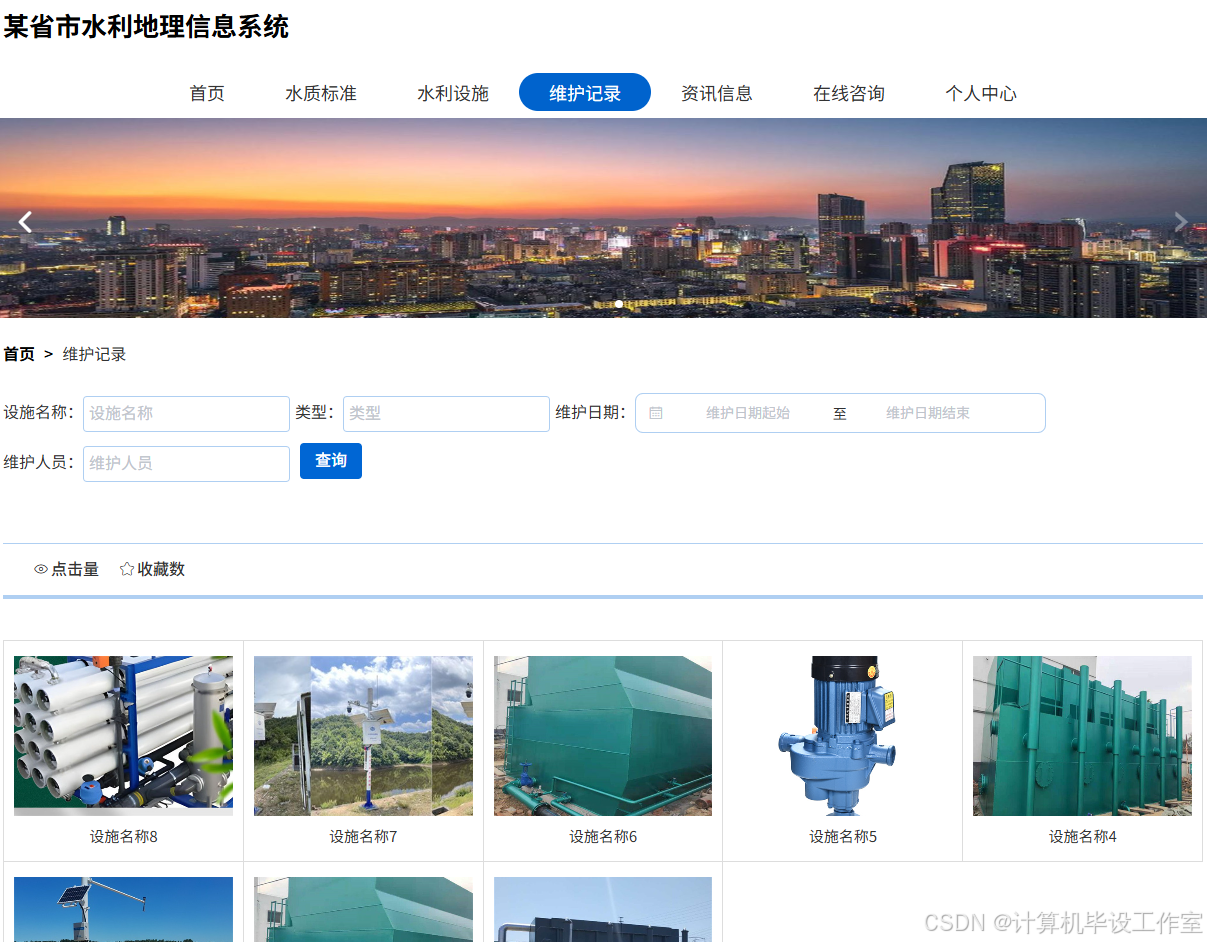Open the 首页 navigation tab
This screenshot has height=942, width=1207.
207,93
